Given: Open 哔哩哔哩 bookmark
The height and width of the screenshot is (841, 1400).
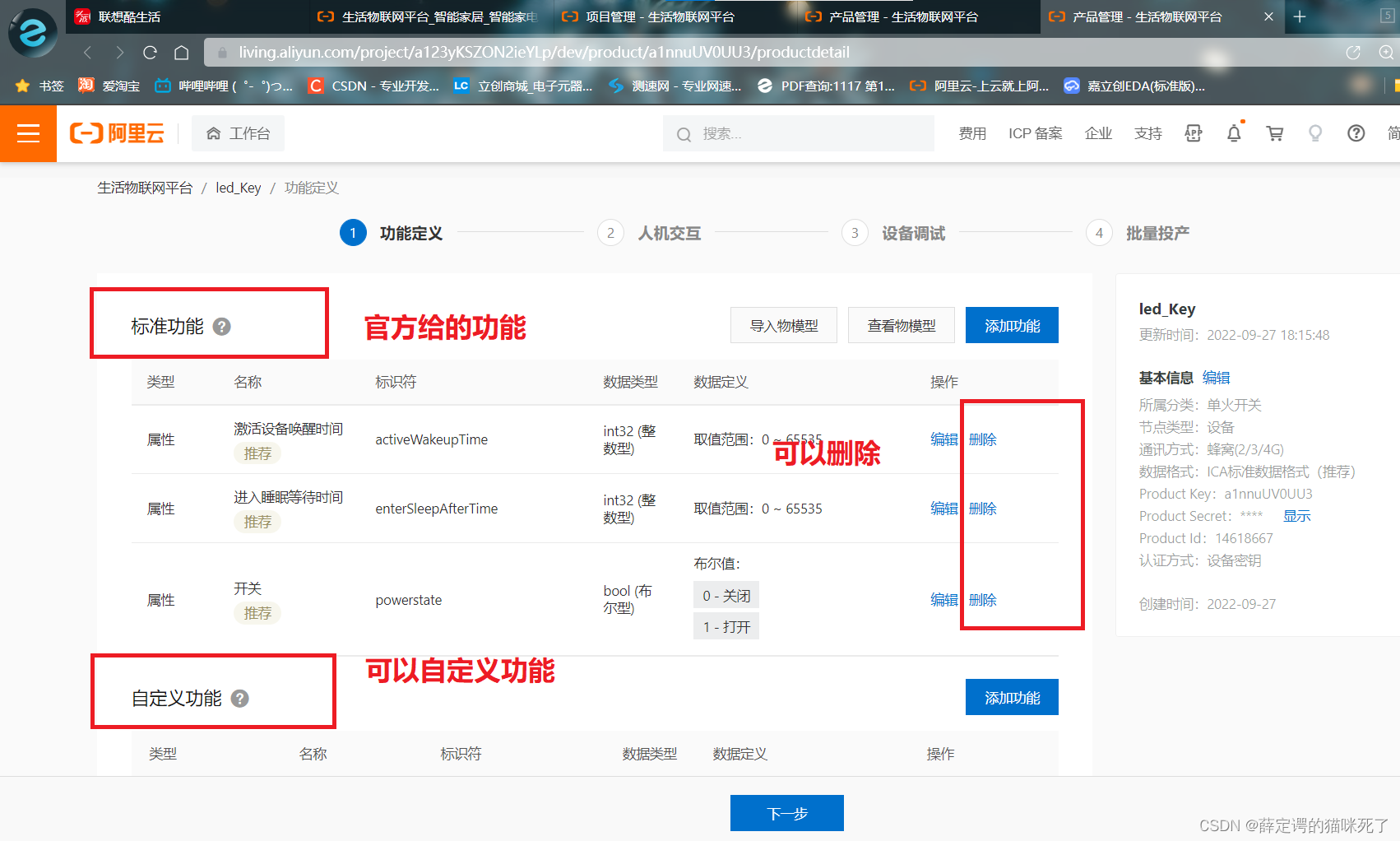Looking at the screenshot, I should pos(224,86).
